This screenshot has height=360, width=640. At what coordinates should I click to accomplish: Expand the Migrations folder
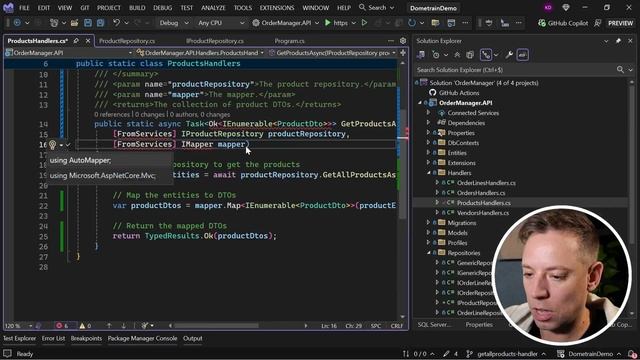click(x=429, y=223)
